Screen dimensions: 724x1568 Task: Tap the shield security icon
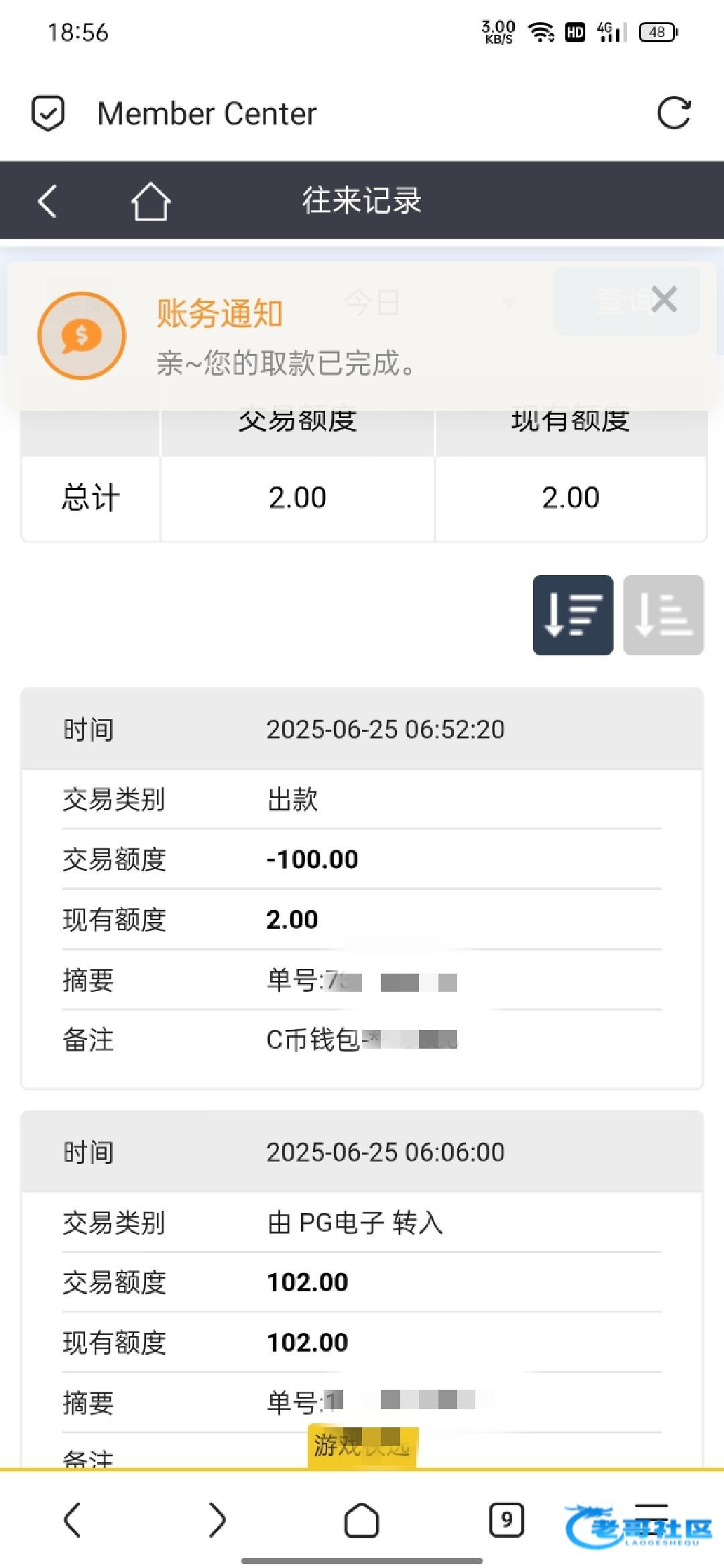(48, 113)
